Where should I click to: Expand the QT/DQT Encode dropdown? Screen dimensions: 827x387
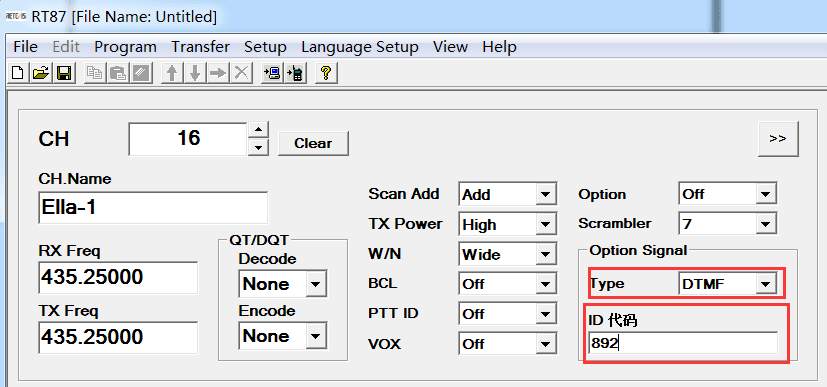[315, 336]
